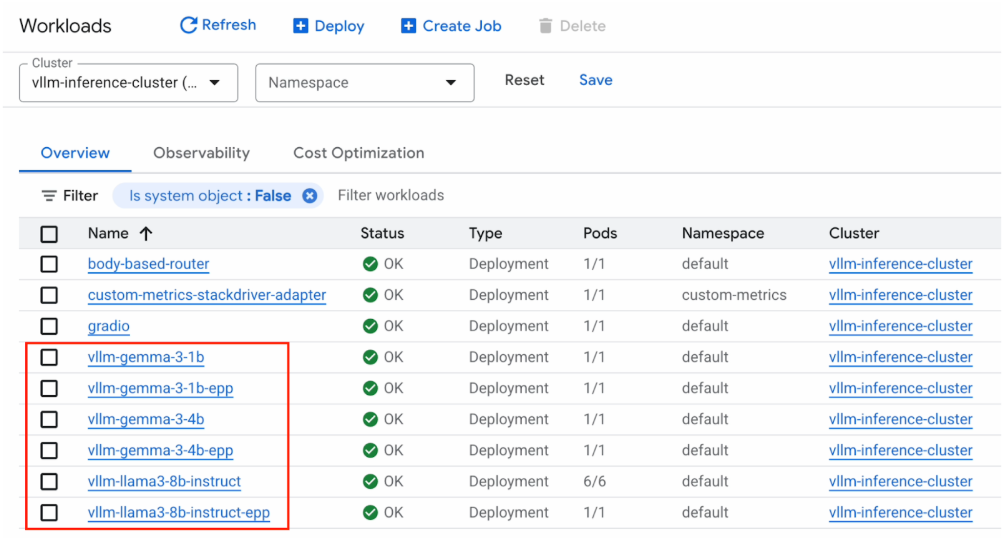
Task: Click the cluster link in the body-based-router row
Action: 900,264
